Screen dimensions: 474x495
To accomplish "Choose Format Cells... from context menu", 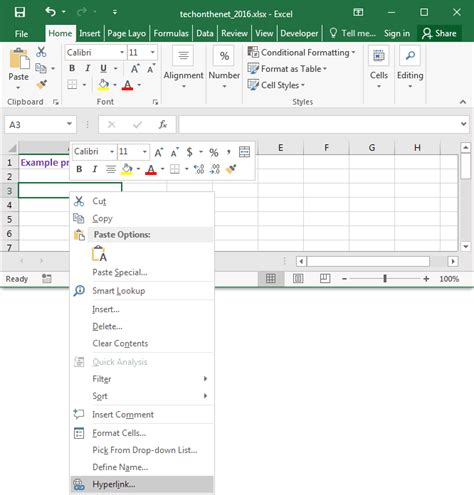I will coord(142,433).
